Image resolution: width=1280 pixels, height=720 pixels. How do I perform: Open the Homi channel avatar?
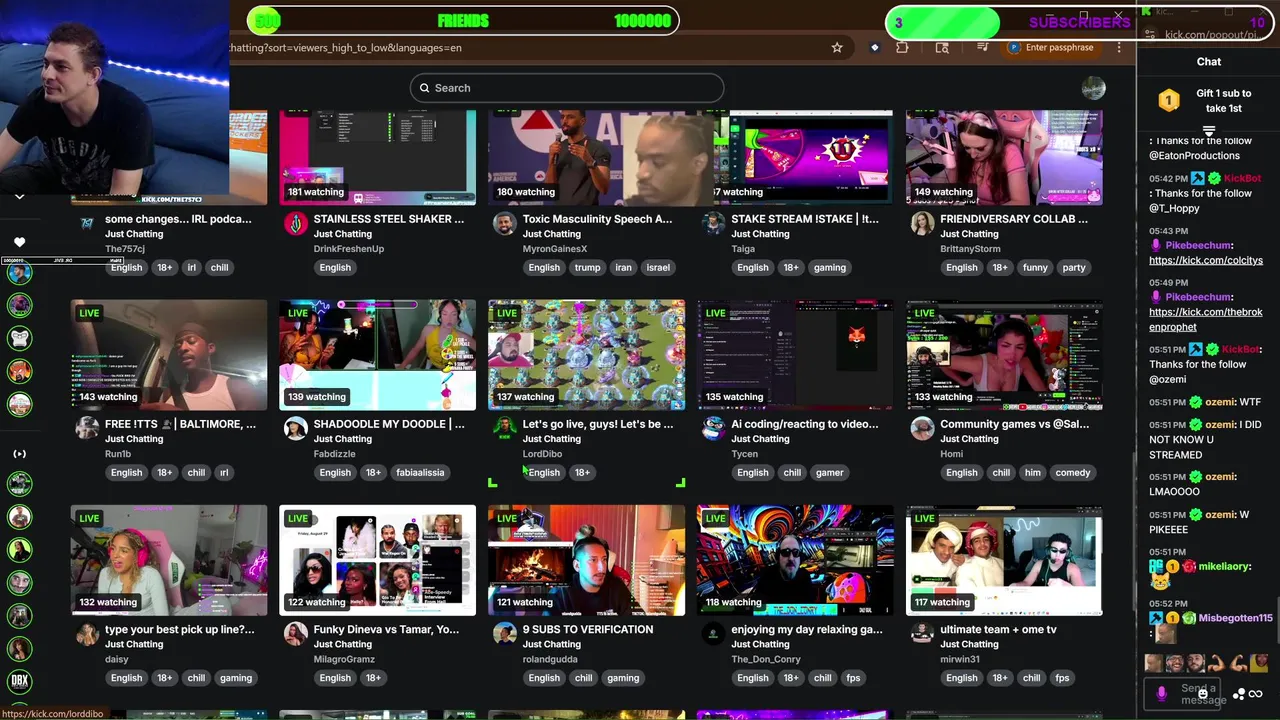point(922,429)
